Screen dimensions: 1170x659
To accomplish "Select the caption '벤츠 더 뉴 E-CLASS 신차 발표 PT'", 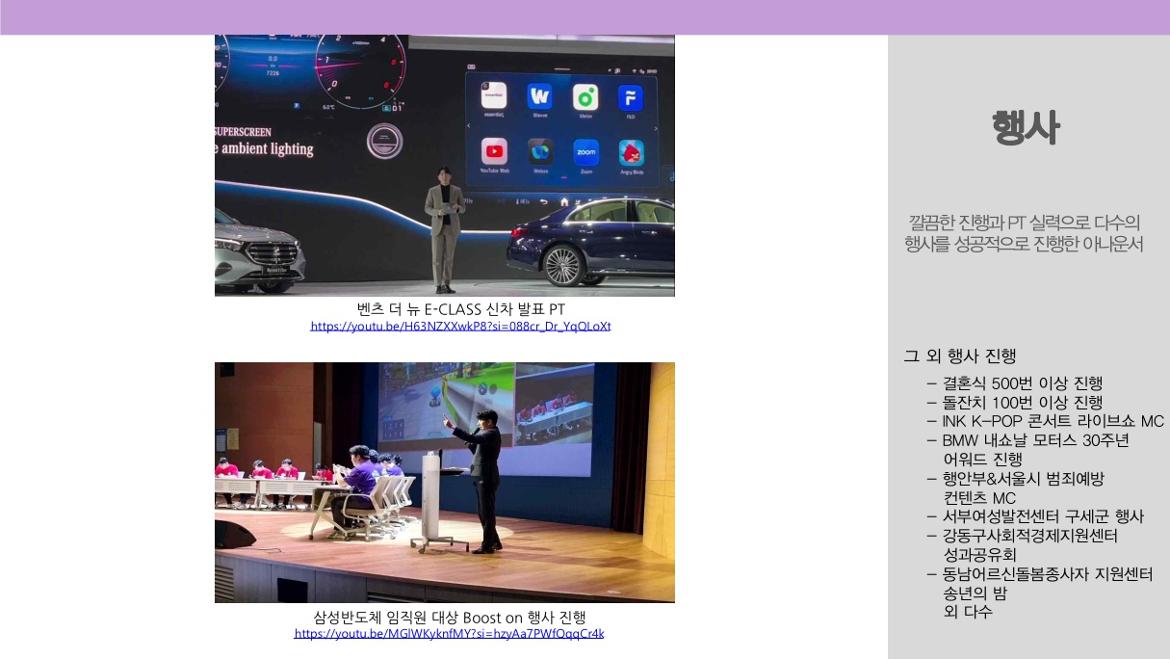I will click(460, 309).
